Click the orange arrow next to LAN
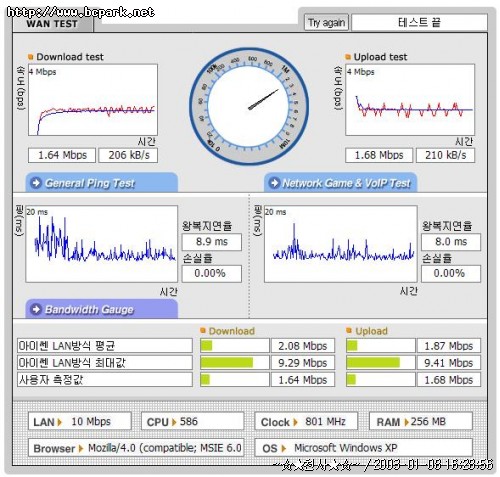 (x=60, y=422)
